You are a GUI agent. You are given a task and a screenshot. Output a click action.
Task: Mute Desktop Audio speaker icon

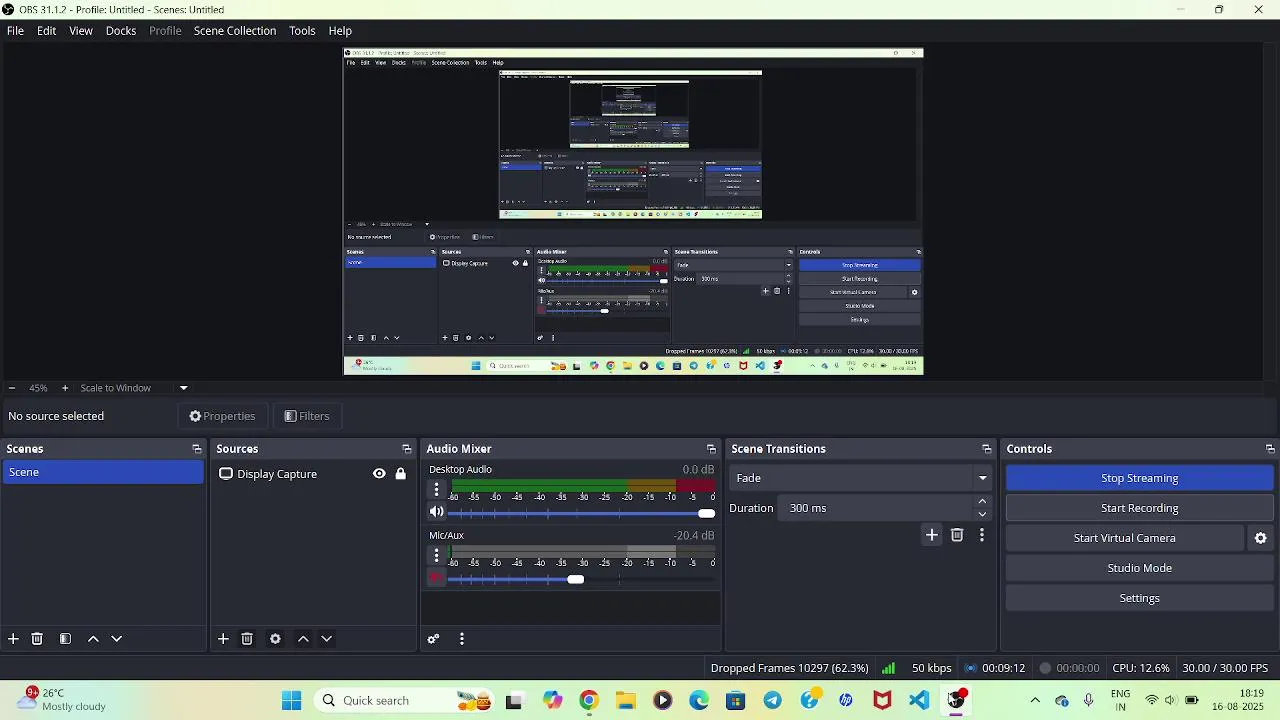(x=436, y=512)
